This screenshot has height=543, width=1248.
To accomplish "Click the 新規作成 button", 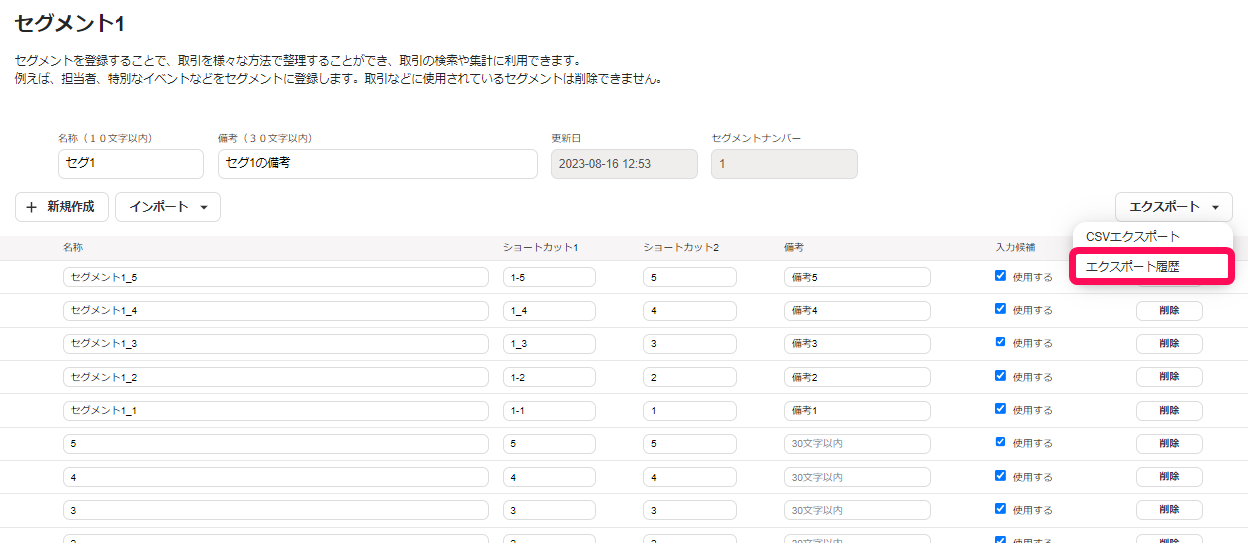I will 62,207.
